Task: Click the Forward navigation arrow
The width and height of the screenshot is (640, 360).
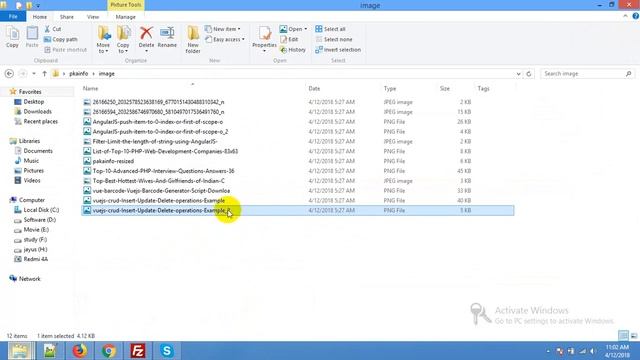Action: tap(23, 73)
